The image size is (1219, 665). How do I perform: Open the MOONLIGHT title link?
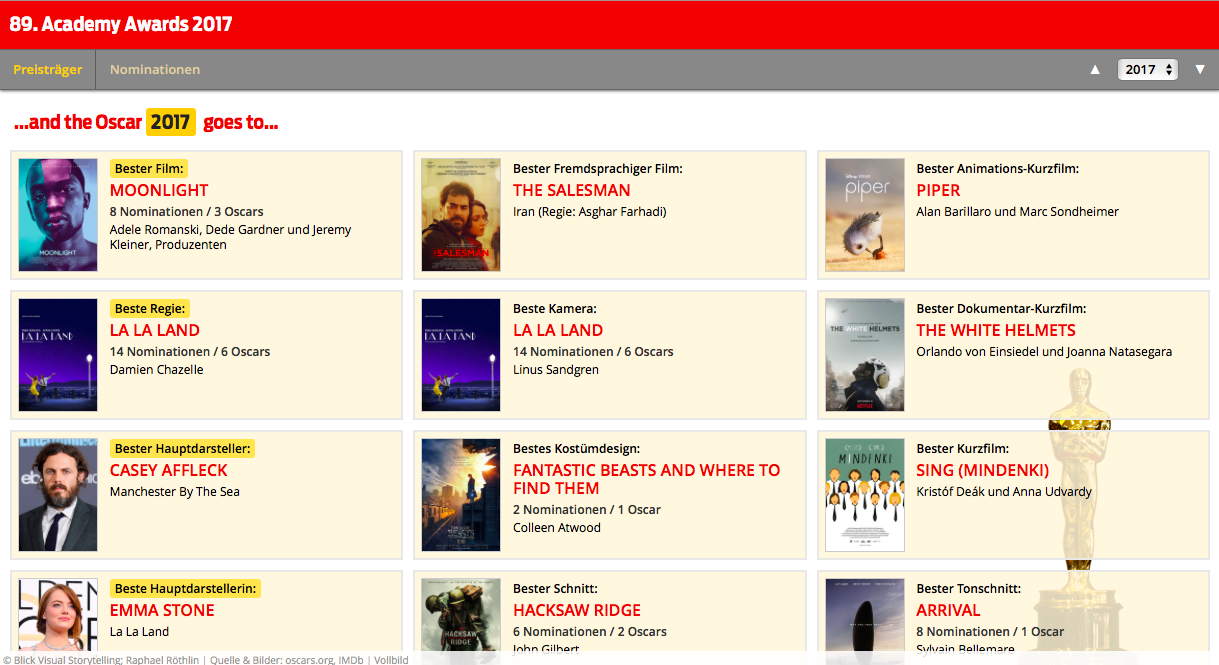pyautogui.click(x=159, y=190)
